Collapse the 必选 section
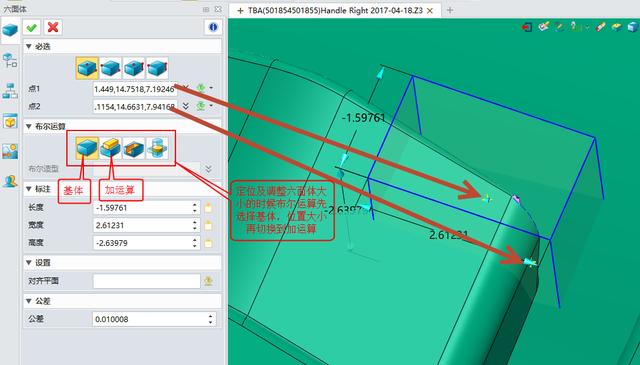 pos(29,47)
